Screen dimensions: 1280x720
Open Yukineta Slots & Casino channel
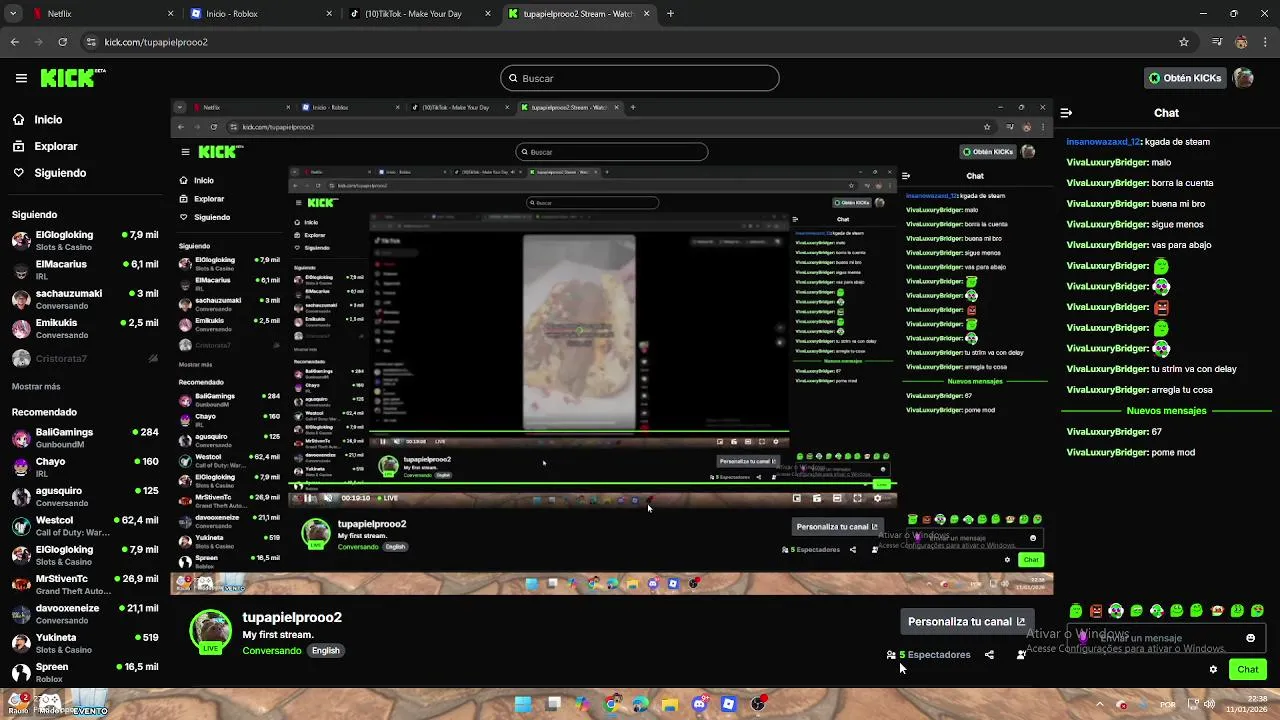[x=84, y=643]
